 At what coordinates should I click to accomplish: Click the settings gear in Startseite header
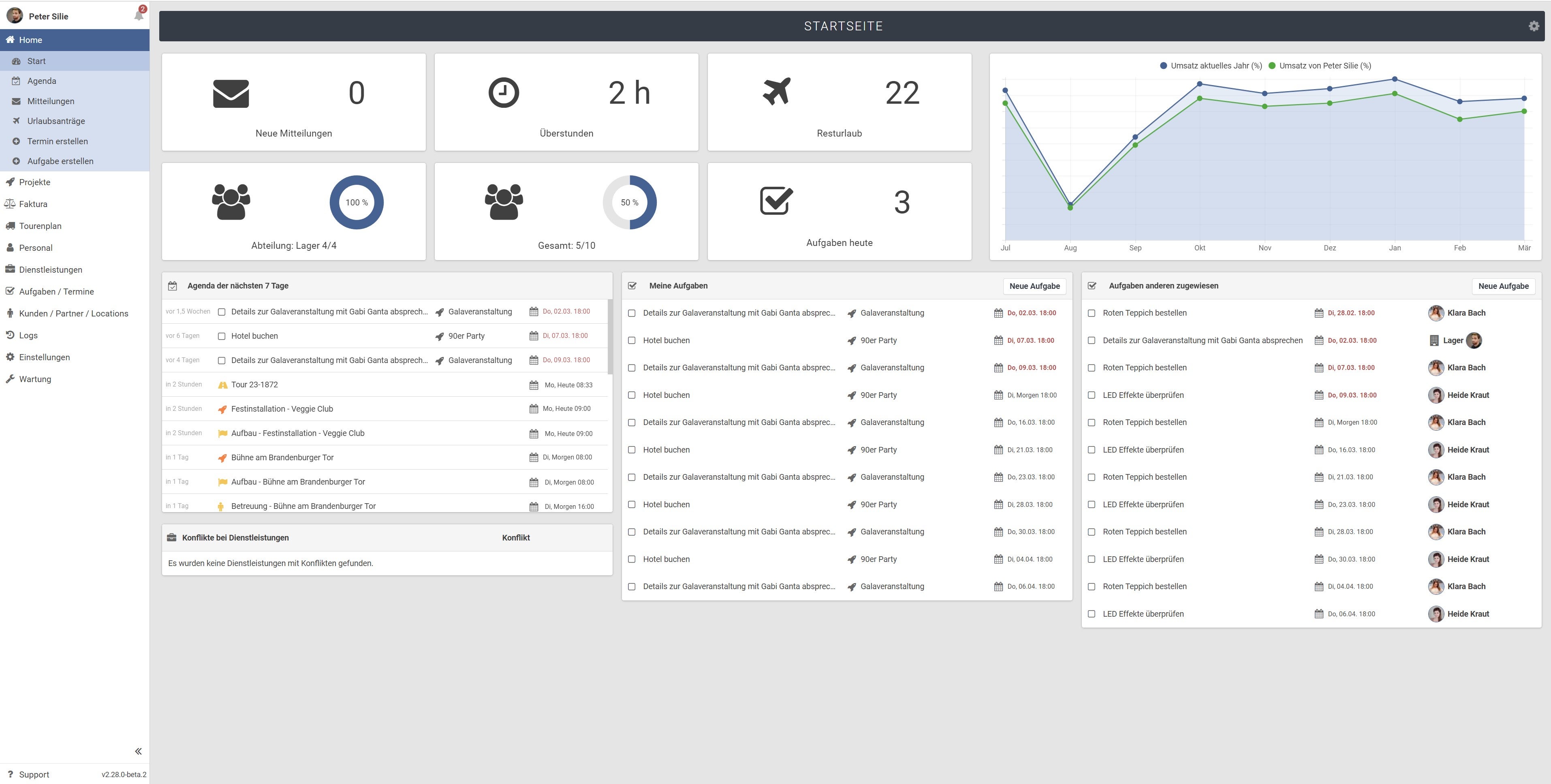(x=1534, y=26)
